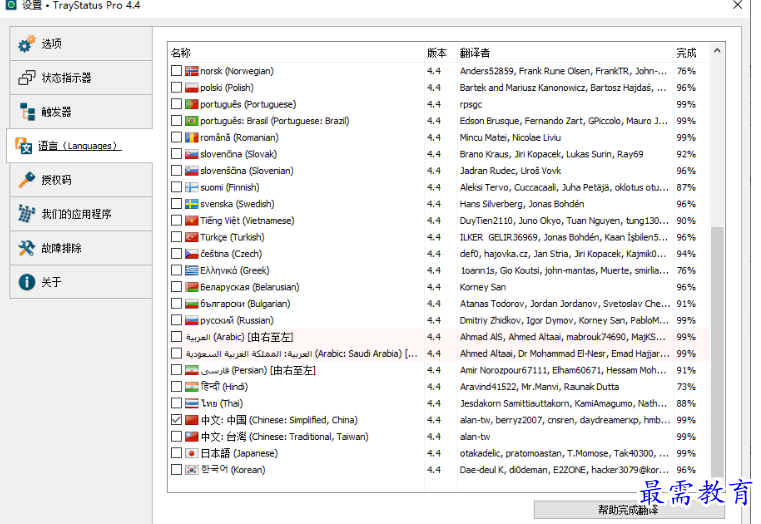The image size is (761, 524).
Task: Click the Romanian flag icon
Action: coord(192,137)
